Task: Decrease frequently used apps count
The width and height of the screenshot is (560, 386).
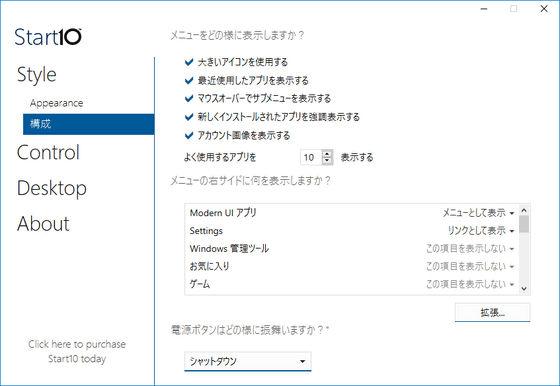Action: 327,161
